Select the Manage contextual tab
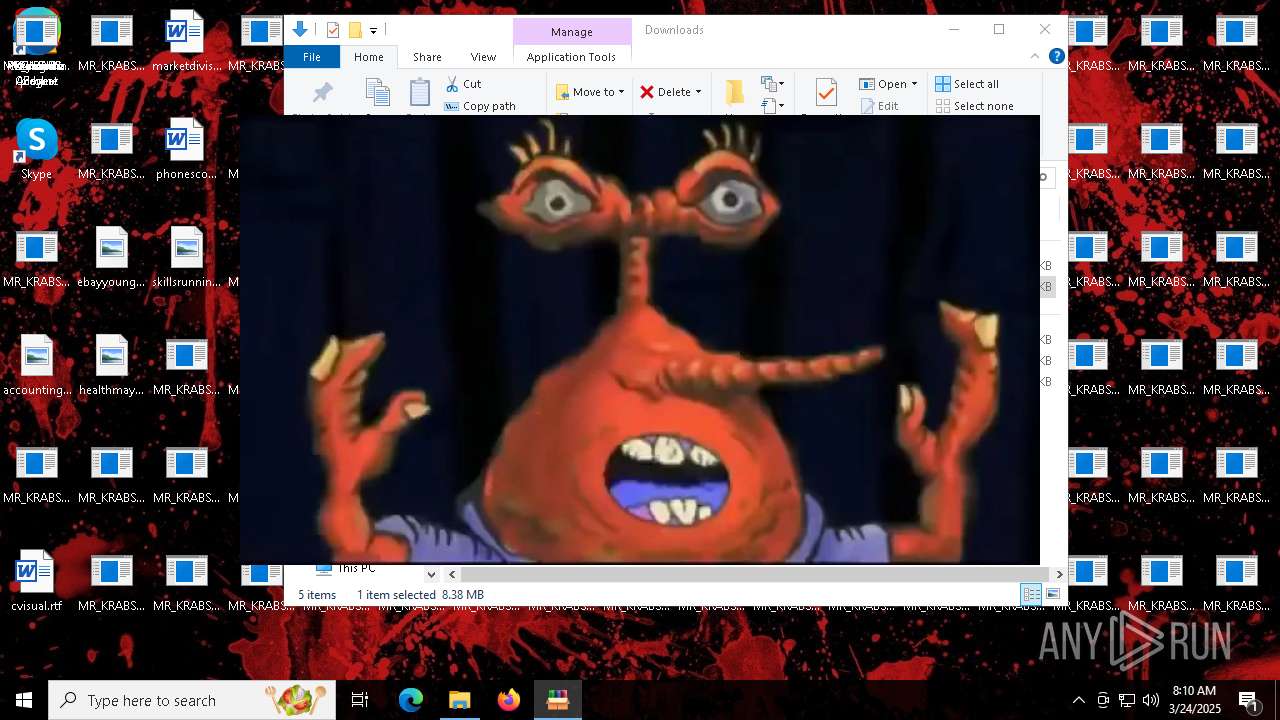Viewport: 1280px width, 720px height. [x=572, y=32]
